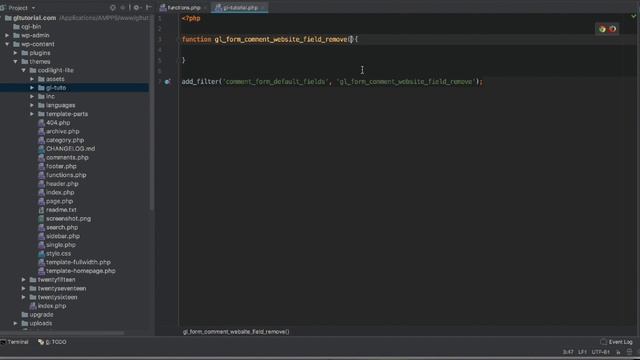The height and width of the screenshot is (360, 640).
Task: Click the screenshot.png image file icon
Action: [x=41, y=219]
